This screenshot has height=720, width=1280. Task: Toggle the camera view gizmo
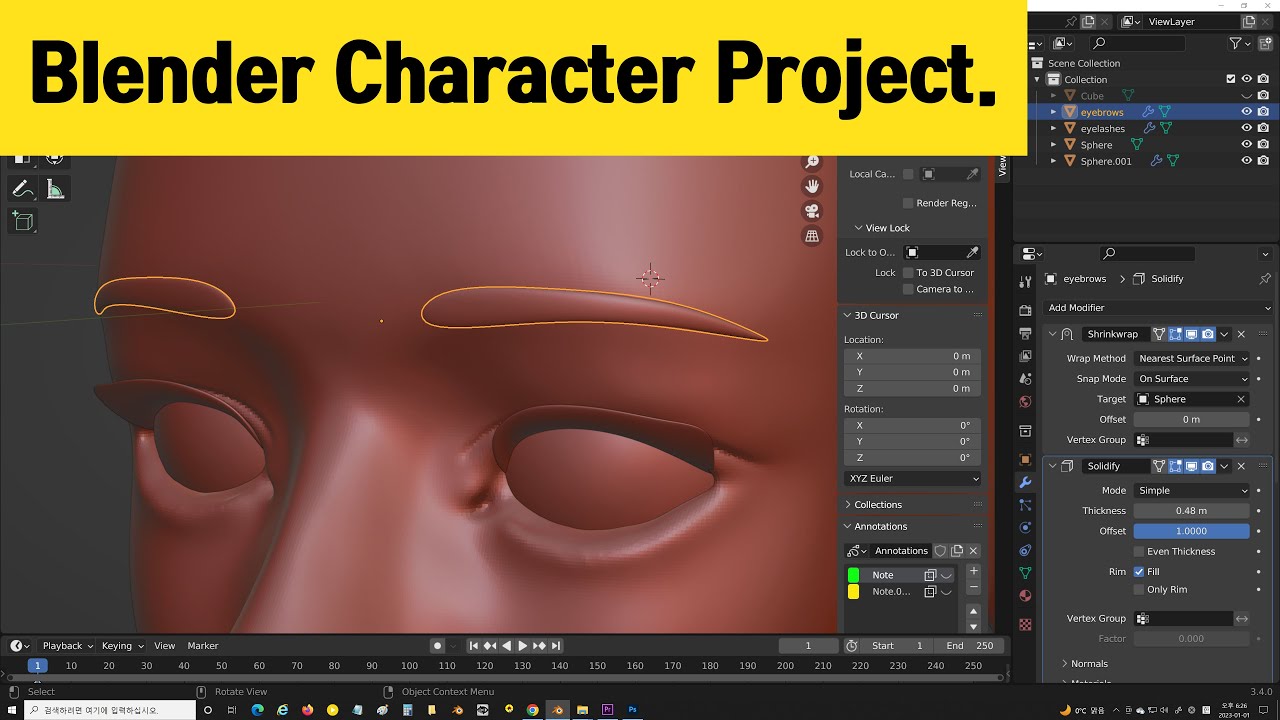coord(812,211)
